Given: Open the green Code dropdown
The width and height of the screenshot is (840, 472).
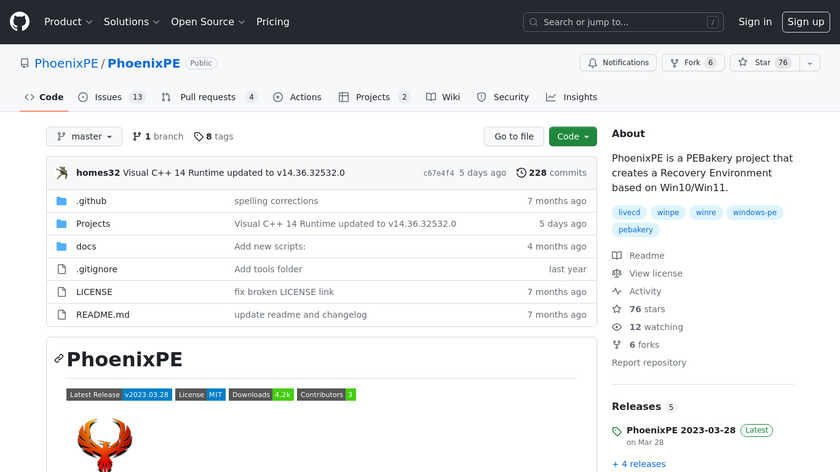Looking at the screenshot, I should [x=573, y=137].
